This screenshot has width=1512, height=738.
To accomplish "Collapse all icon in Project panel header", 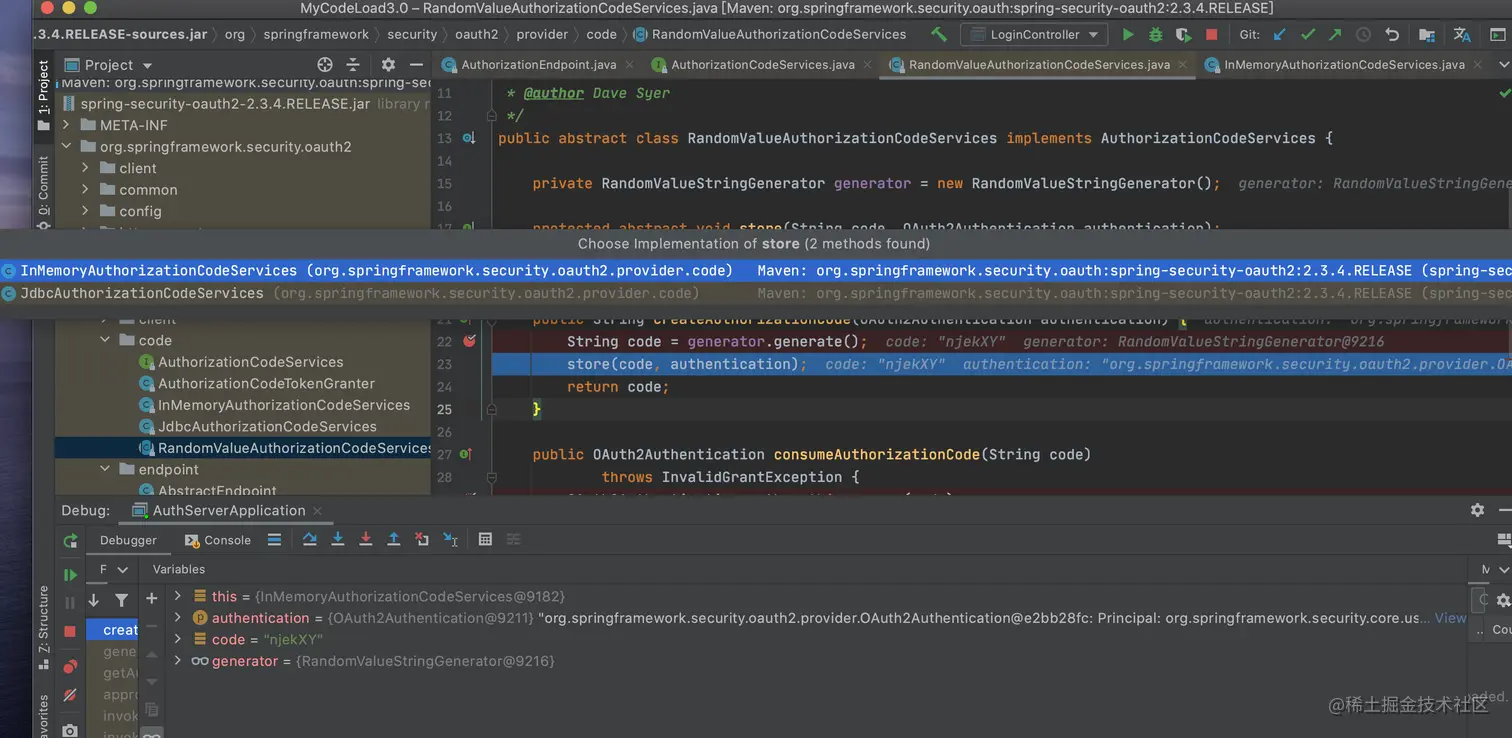I will (x=352, y=64).
